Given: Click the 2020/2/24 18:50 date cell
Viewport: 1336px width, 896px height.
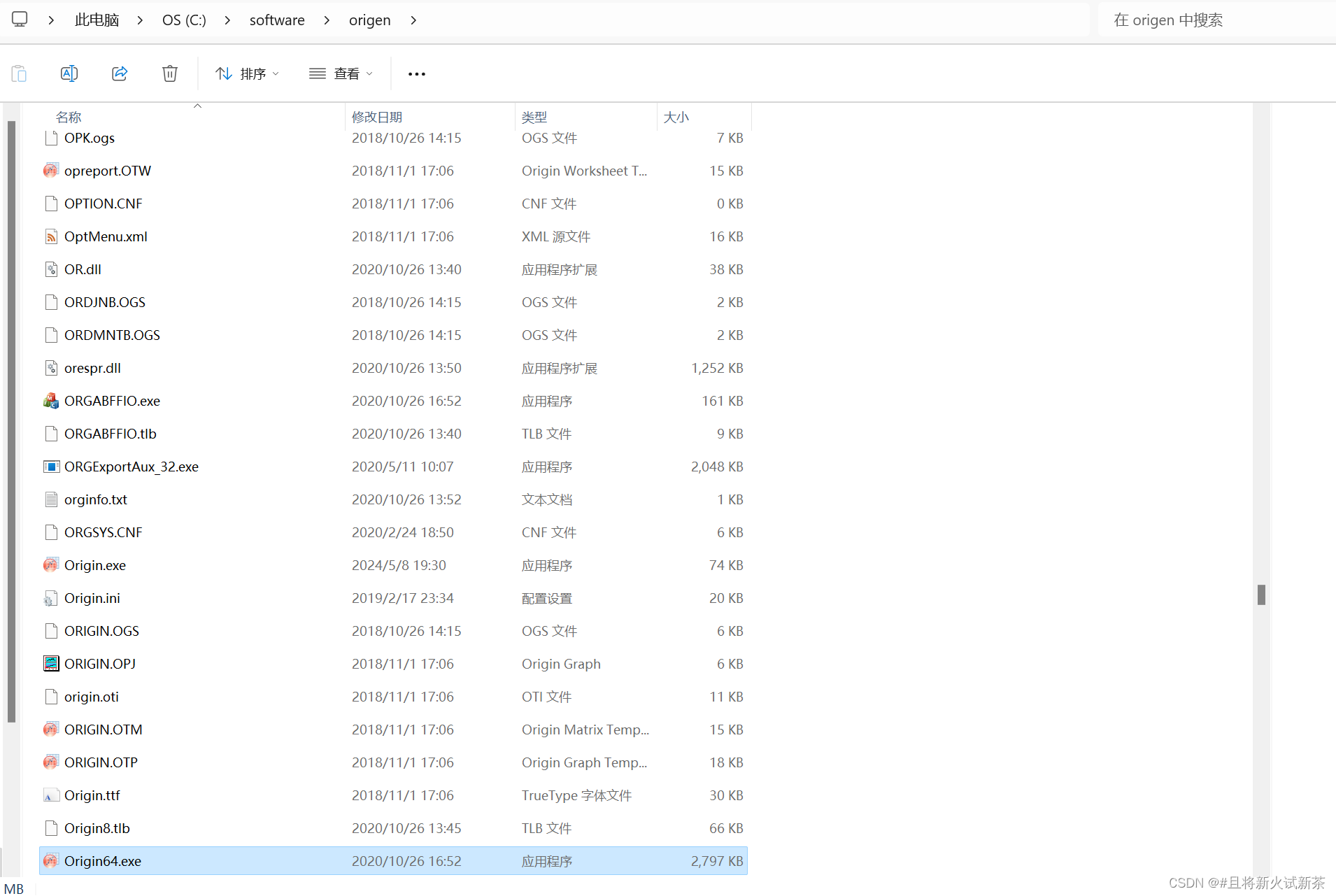Looking at the screenshot, I should (x=403, y=532).
